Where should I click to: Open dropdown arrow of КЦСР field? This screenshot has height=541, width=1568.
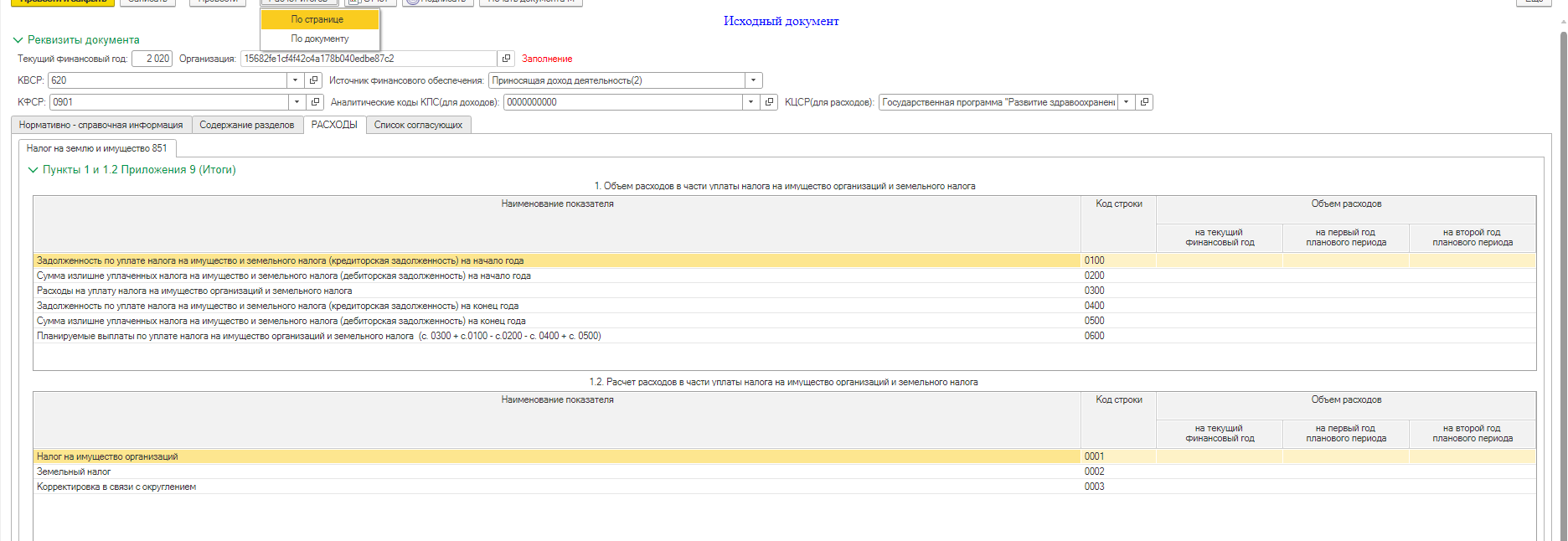(x=1126, y=102)
